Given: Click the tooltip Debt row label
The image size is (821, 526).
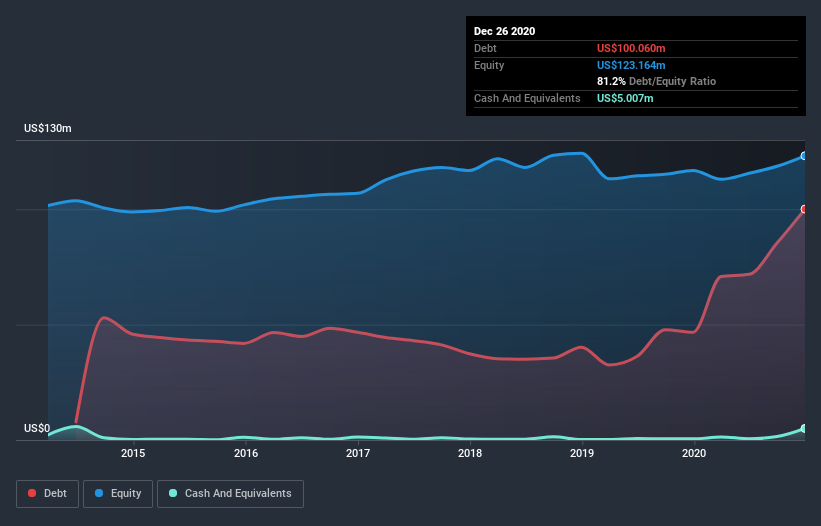Looking at the screenshot, I should tap(485, 48).
